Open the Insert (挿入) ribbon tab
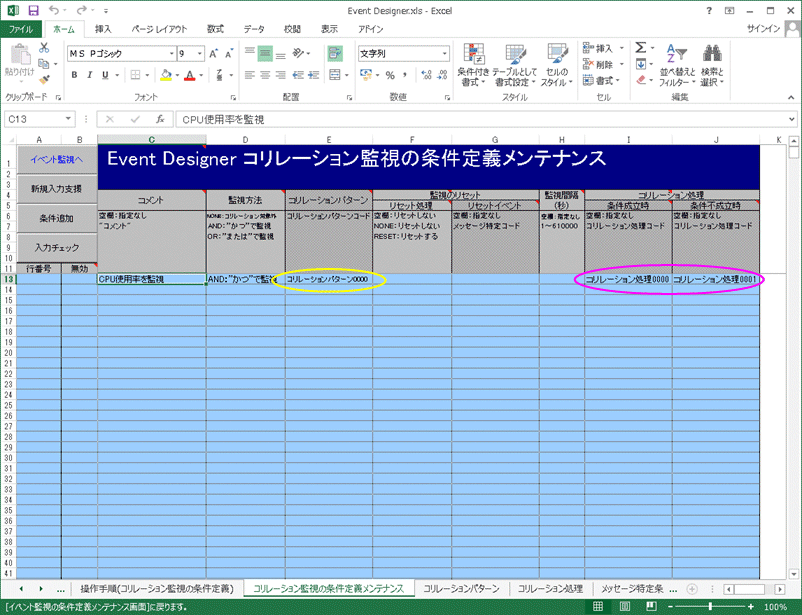 click(x=103, y=29)
